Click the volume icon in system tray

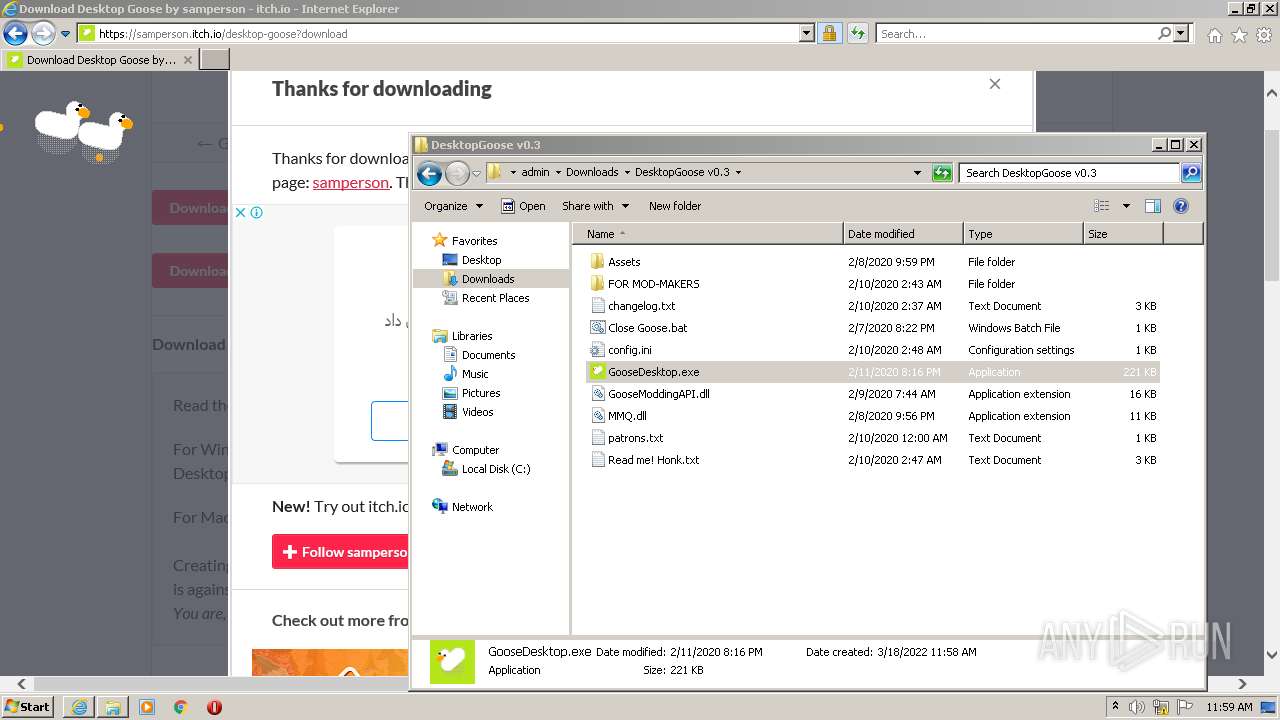pos(1137,707)
